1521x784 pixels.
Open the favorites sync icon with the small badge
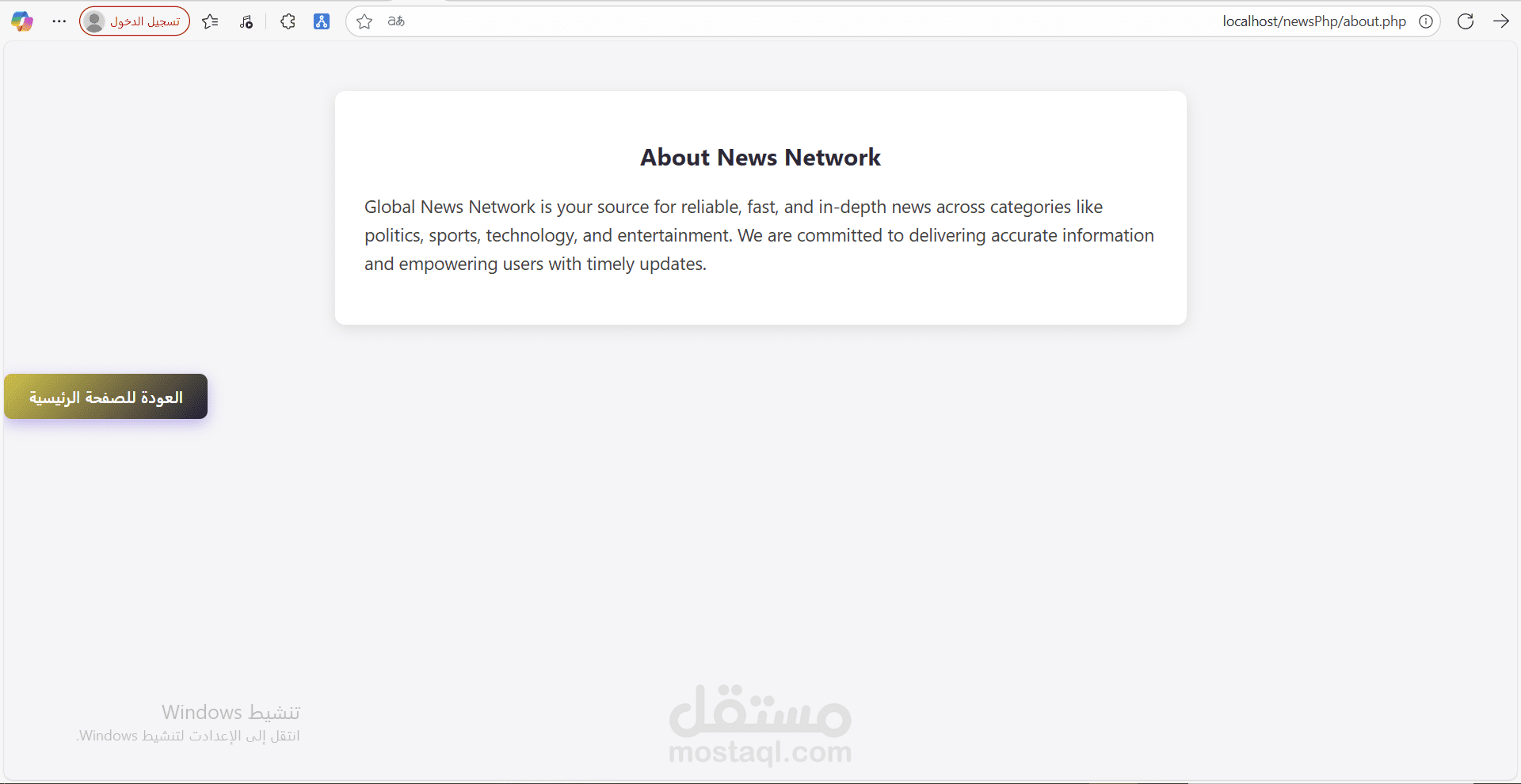point(246,21)
